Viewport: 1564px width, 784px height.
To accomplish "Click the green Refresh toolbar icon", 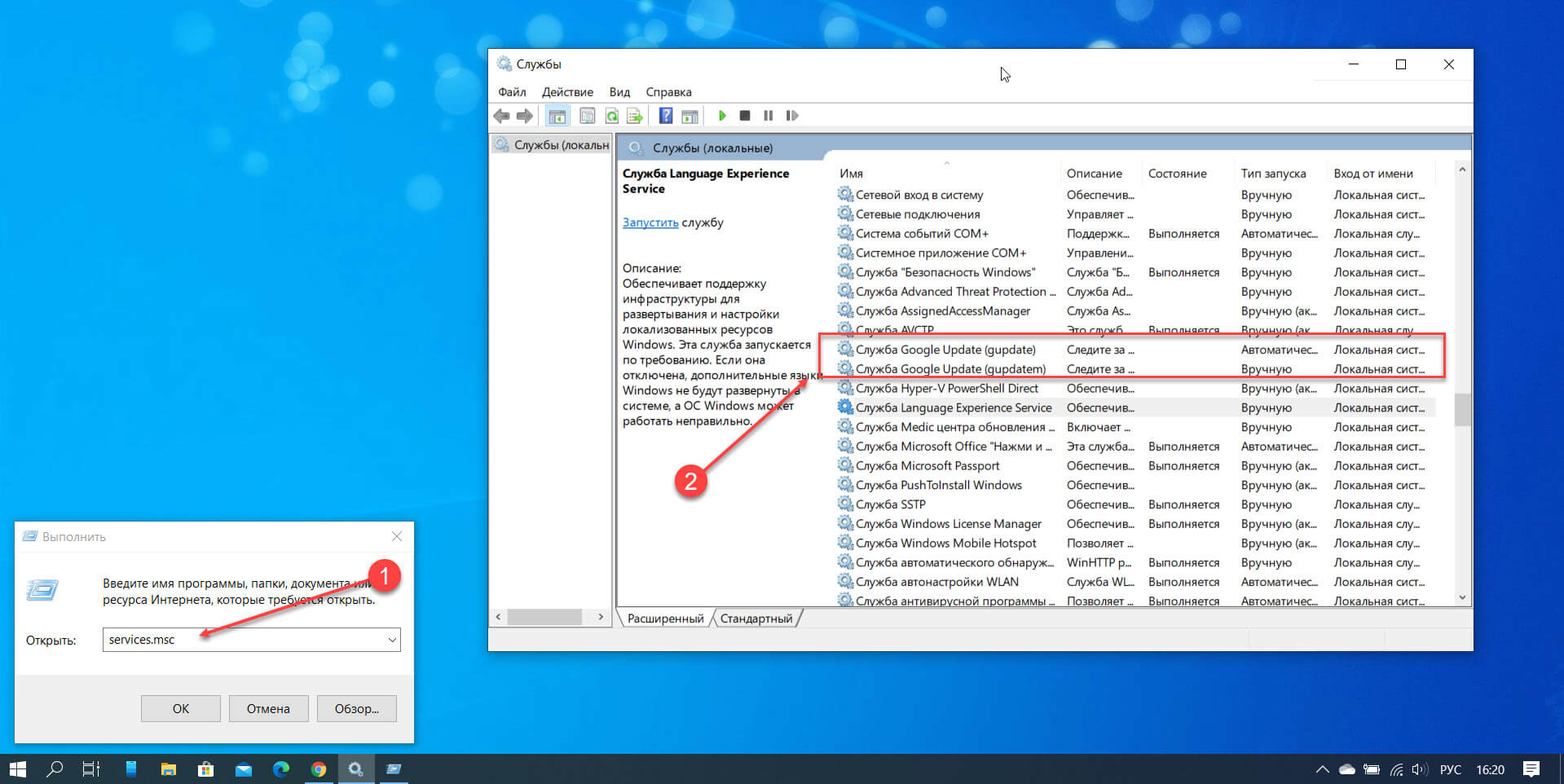I will point(611,116).
